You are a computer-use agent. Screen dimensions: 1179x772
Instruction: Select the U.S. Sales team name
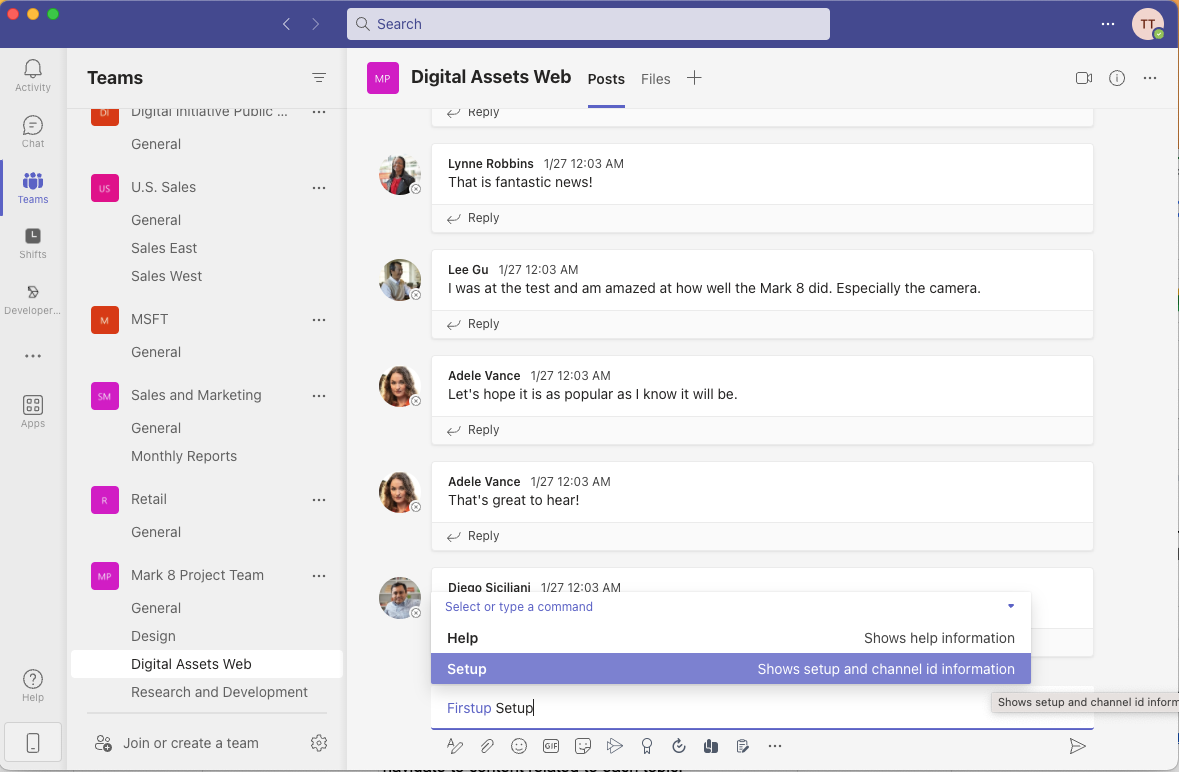coord(163,187)
